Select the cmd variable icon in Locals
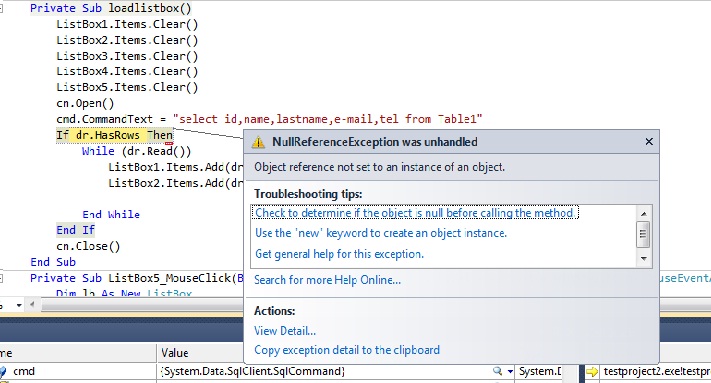 (x=3, y=372)
